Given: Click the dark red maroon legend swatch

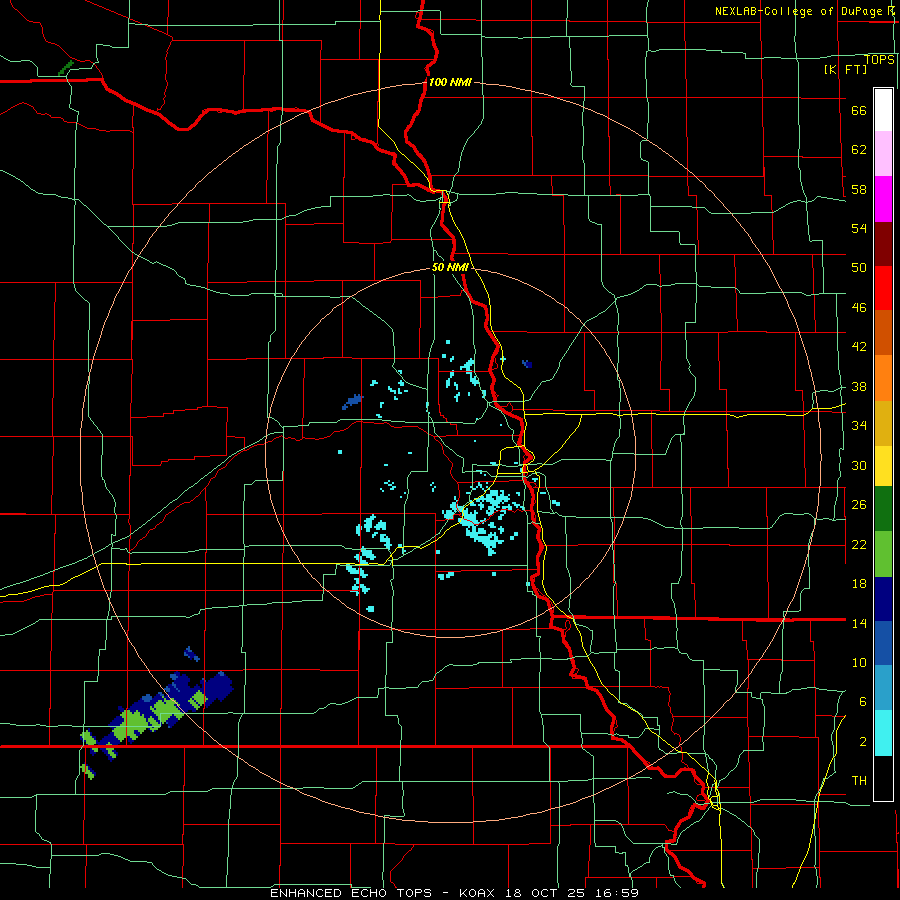Looking at the screenshot, I should coord(883,245).
